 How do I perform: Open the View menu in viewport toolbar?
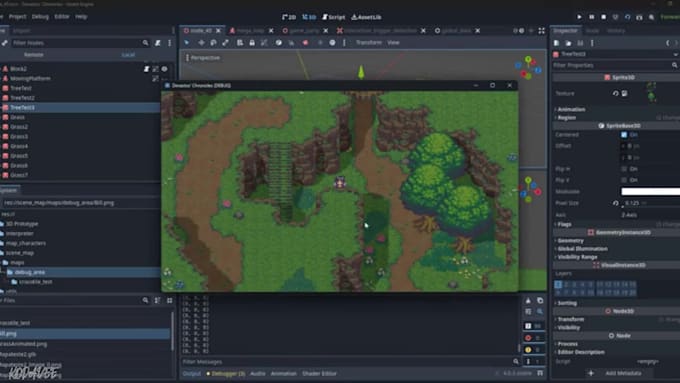(393, 43)
